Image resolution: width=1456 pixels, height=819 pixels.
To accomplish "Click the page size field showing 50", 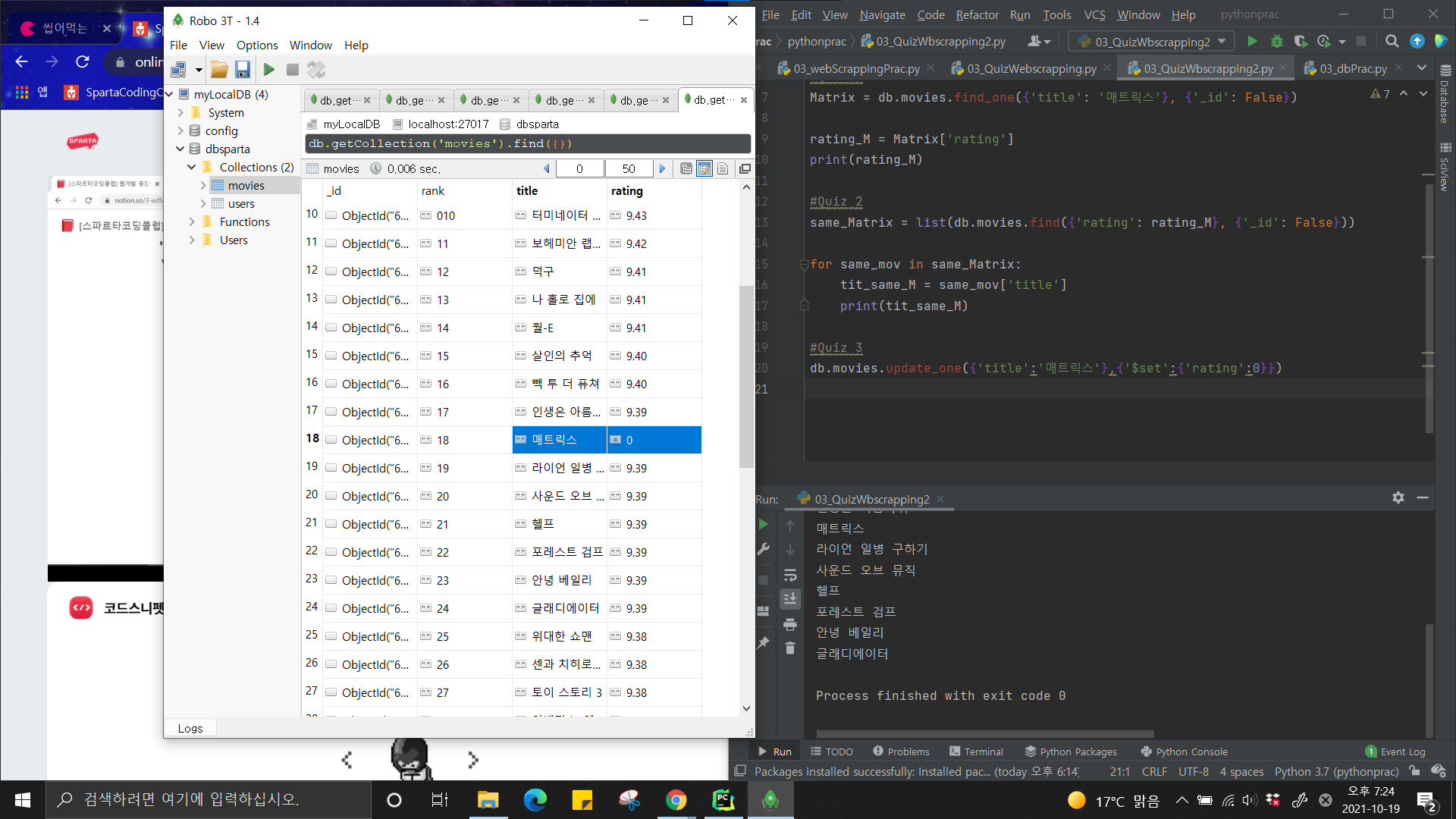I will (x=628, y=168).
